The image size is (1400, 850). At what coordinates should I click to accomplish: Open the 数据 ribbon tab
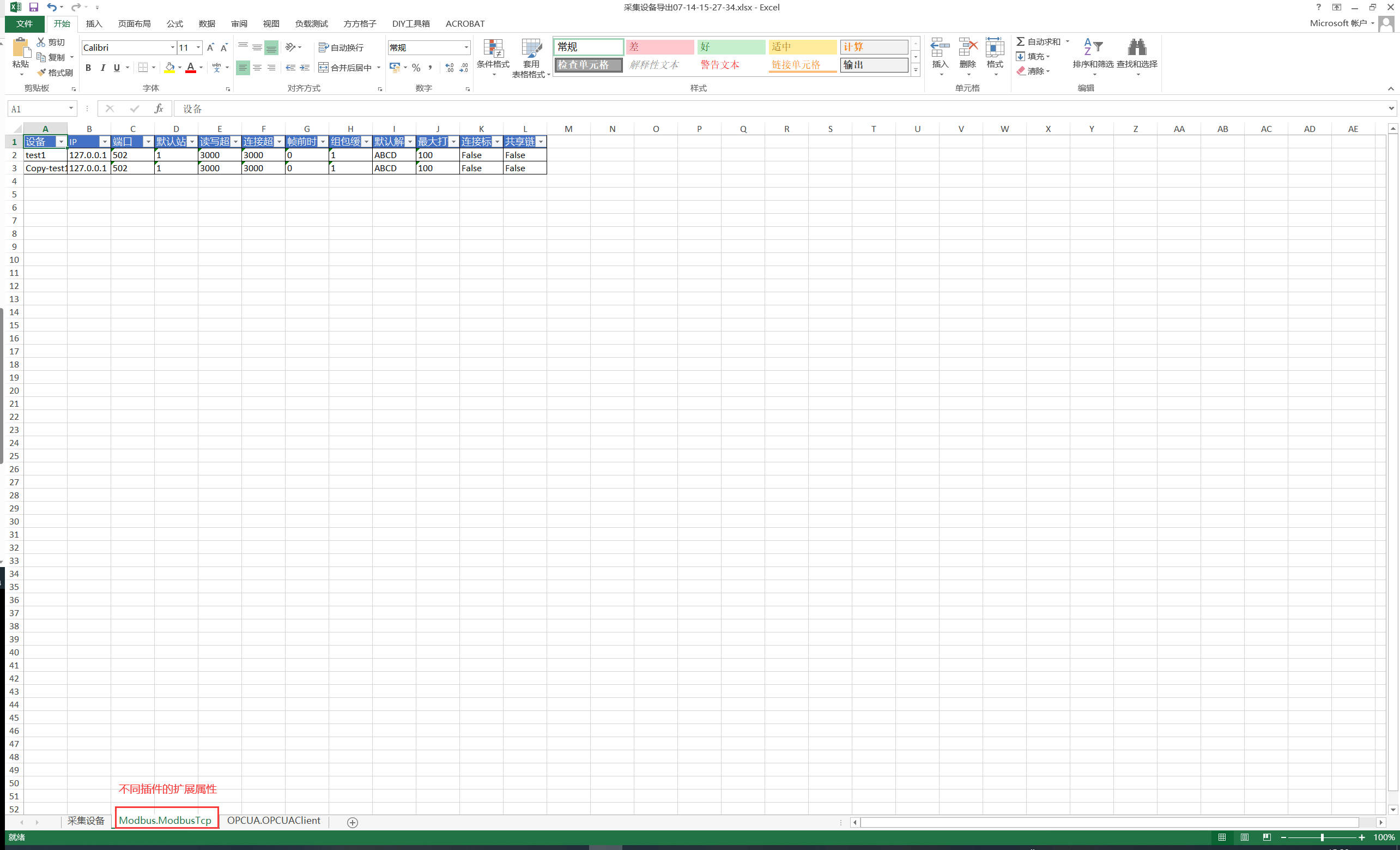click(x=207, y=24)
